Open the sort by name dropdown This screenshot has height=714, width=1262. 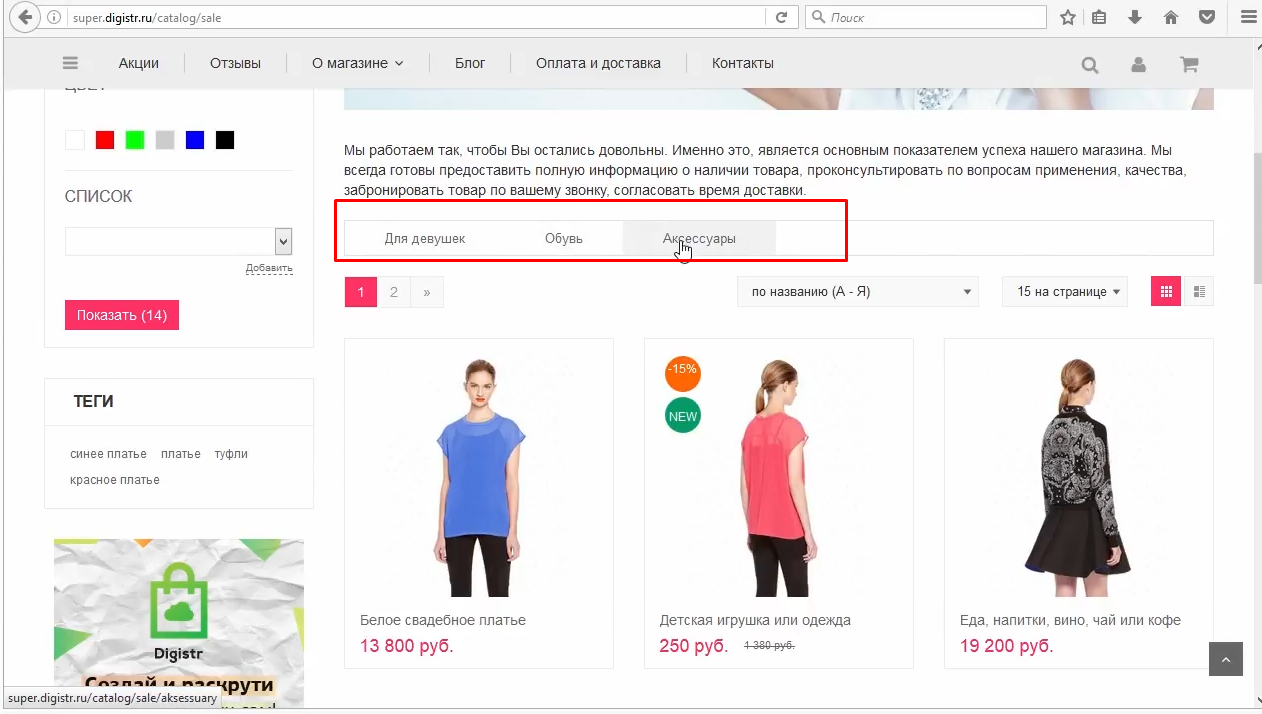tap(858, 292)
